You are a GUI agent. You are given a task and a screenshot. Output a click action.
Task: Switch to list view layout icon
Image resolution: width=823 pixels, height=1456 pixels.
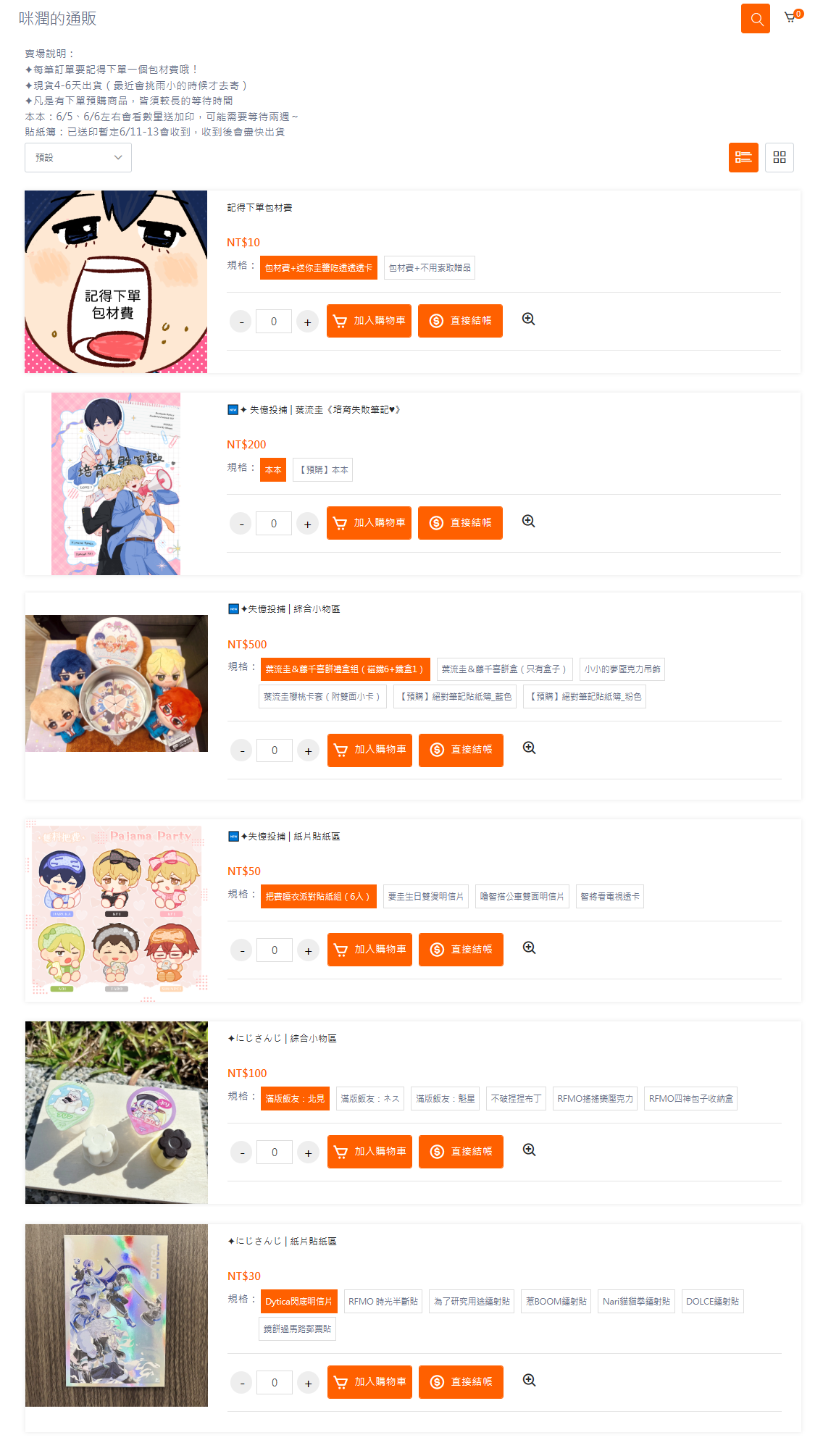pyautogui.click(x=743, y=157)
